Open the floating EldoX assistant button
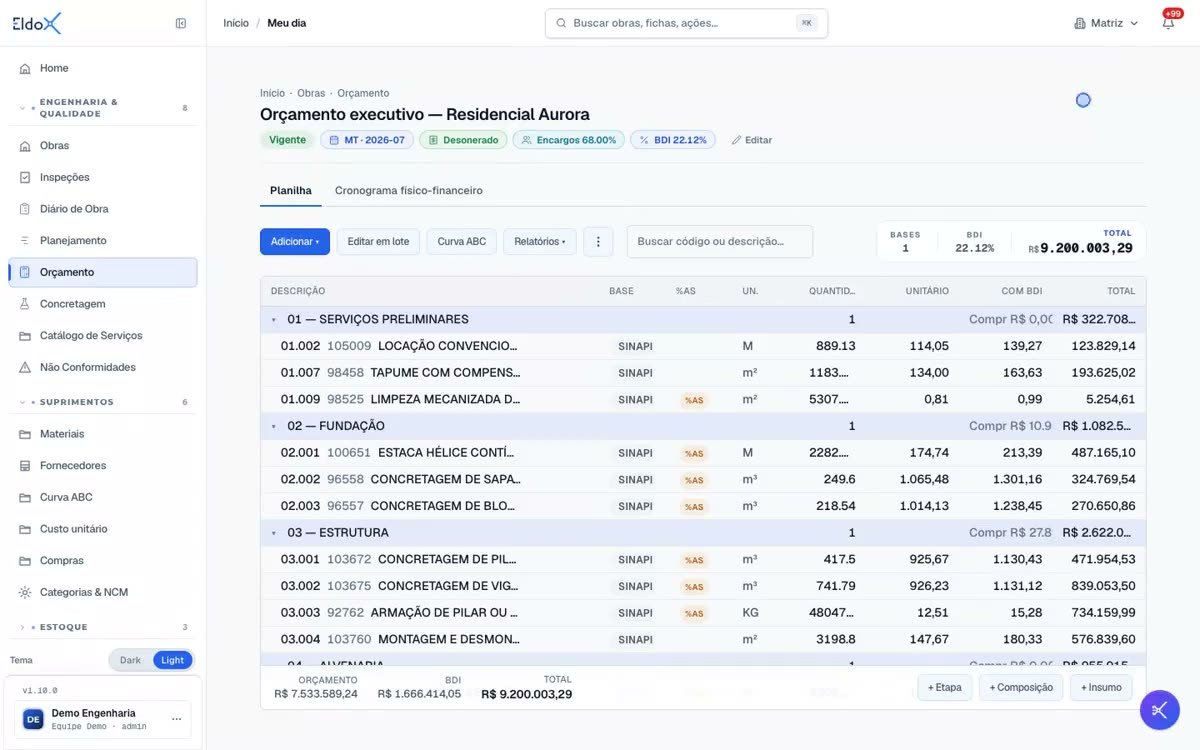Screen dimensions: 1200x750 [1160, 710]
